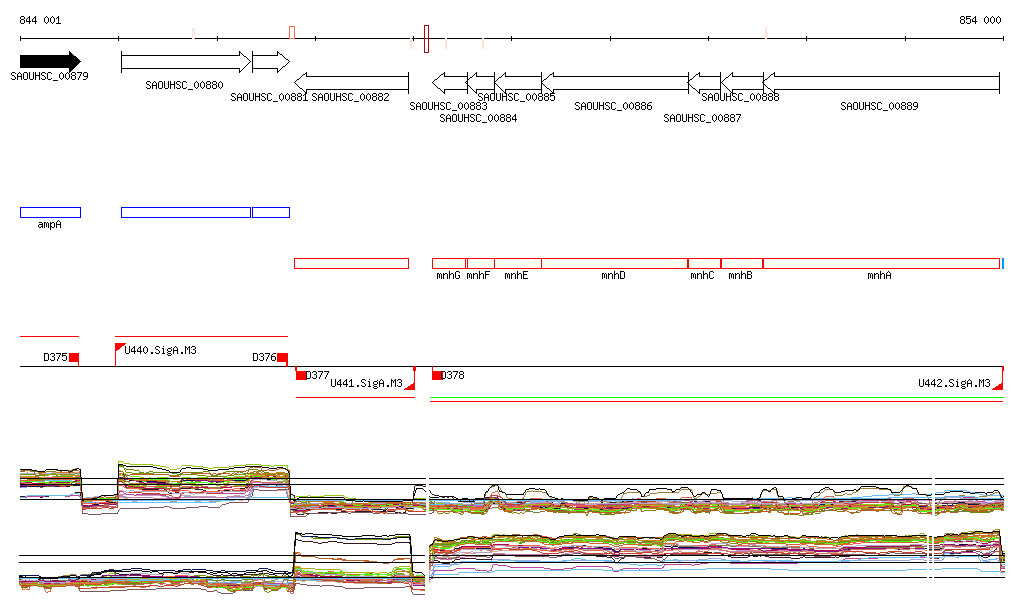
Task: Click the tall red box on the ruler
Action: click(426, 39)
